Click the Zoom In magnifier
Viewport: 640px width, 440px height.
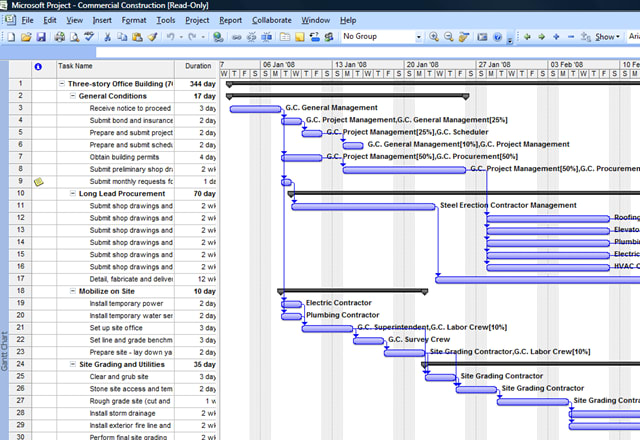coord(433,37)
